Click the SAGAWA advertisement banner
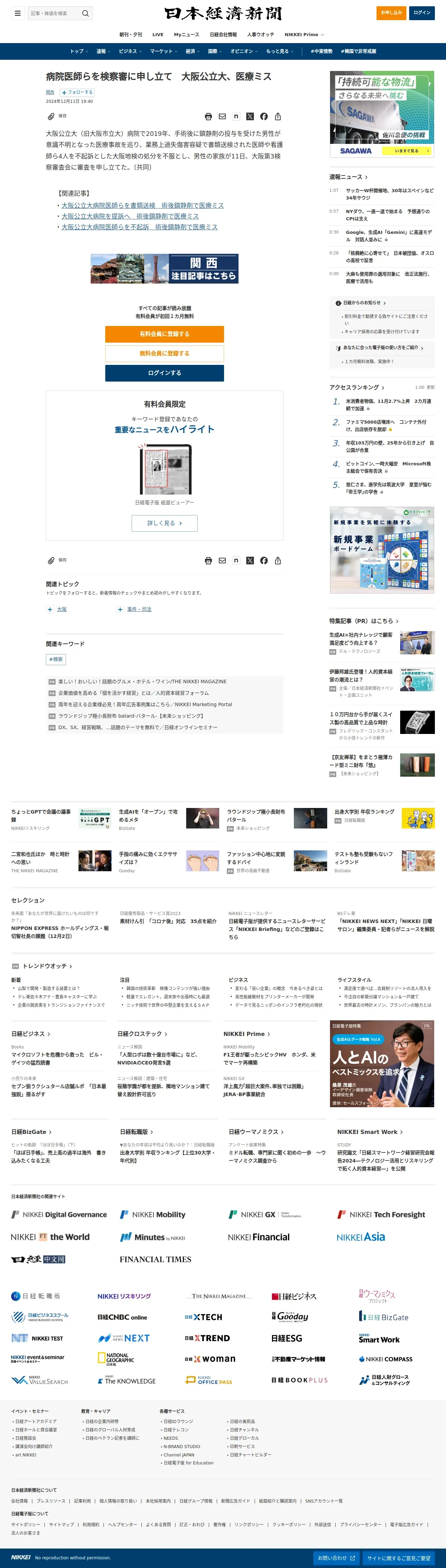Screen dimensions: 446x1568 (x=382, y=114)
